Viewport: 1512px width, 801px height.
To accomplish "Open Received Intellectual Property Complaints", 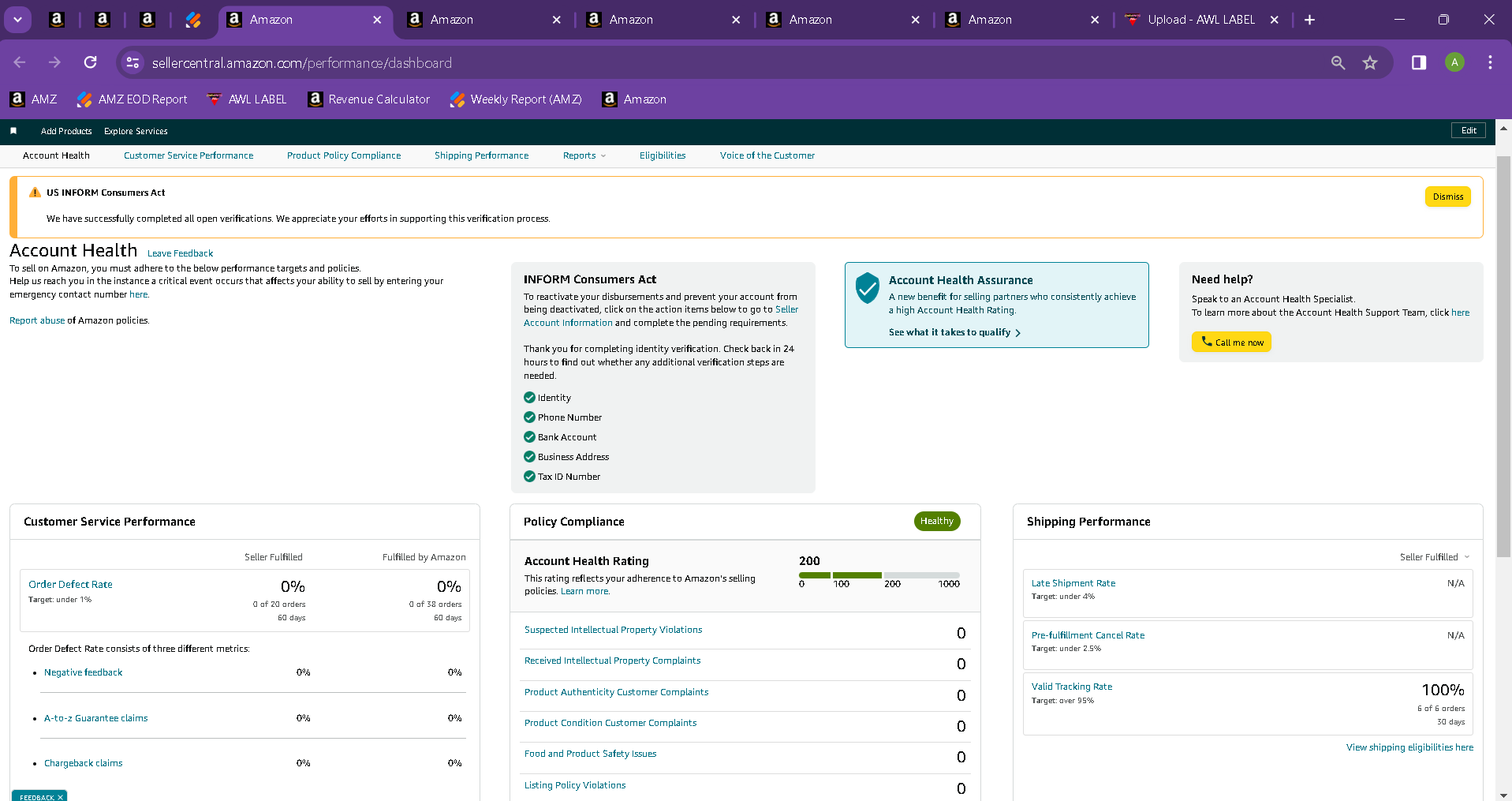I will tap(612, 661).
